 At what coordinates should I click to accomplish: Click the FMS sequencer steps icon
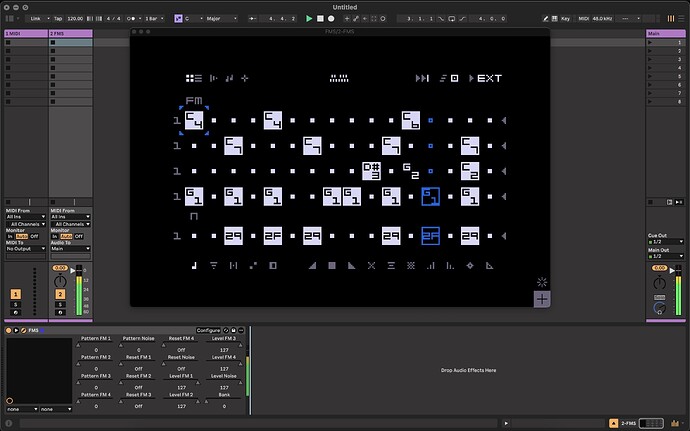tap(213, 78)
